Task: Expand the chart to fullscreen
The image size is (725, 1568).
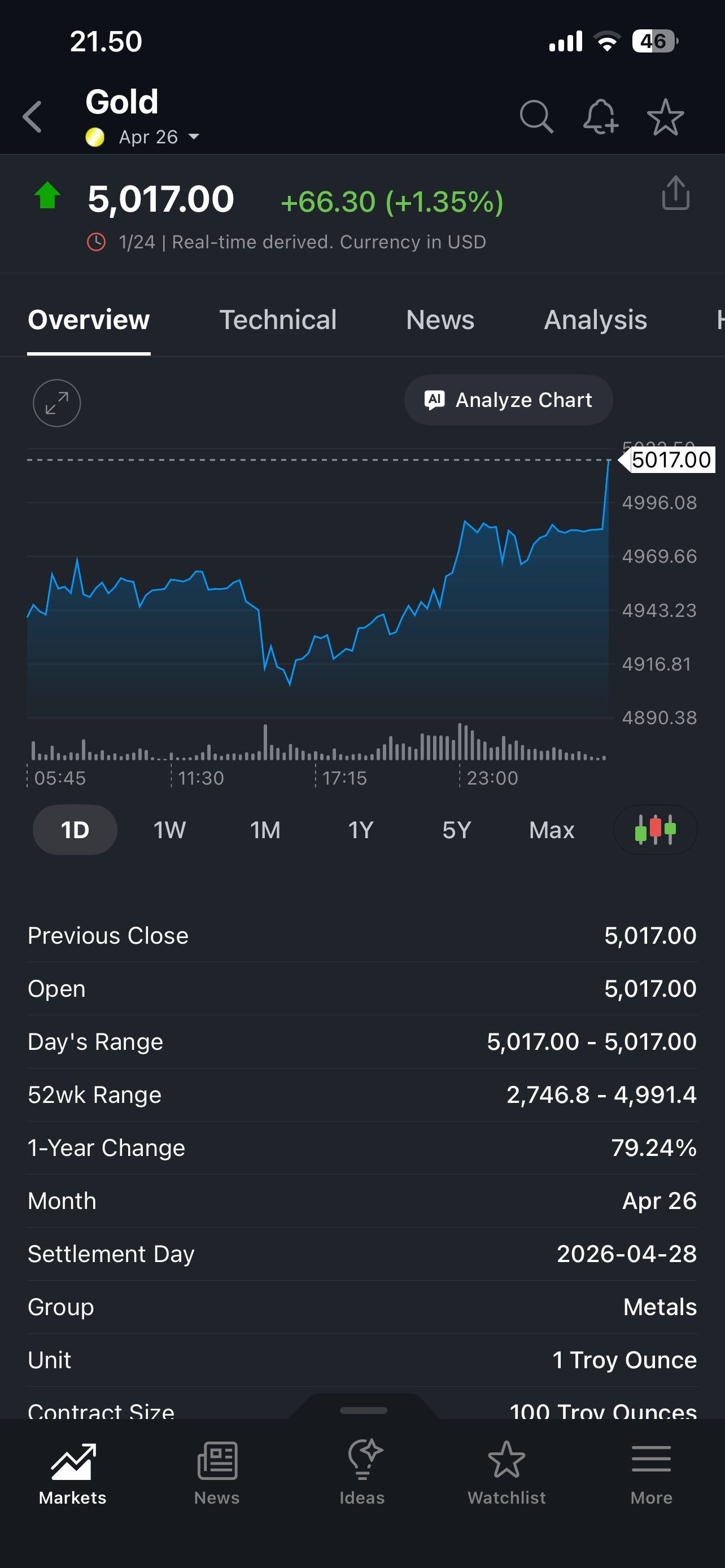Action: [56, 403]
